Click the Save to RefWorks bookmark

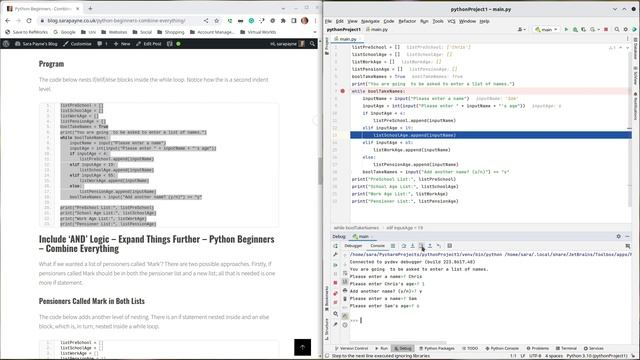[27, 32]
